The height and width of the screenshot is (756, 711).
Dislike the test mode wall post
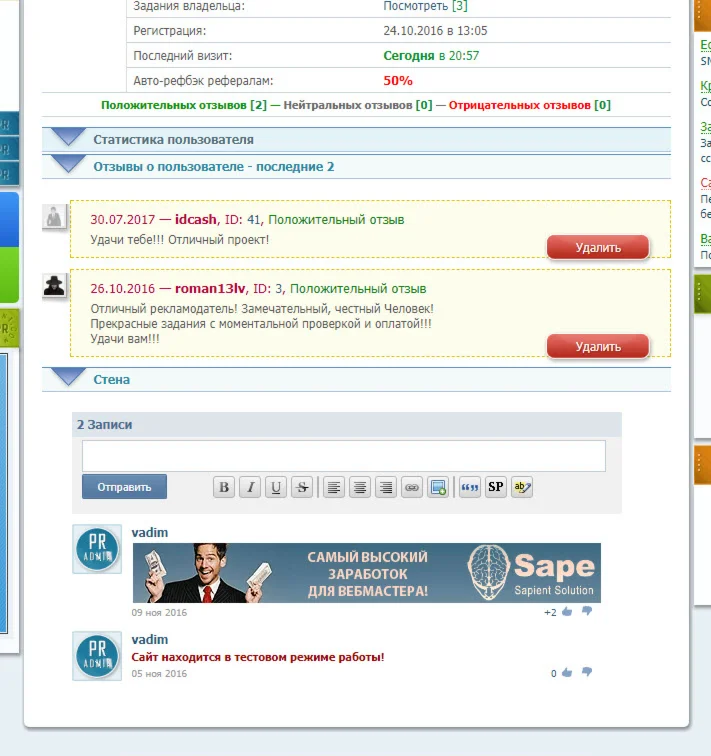pyautogui.click(x=587, y=672)
